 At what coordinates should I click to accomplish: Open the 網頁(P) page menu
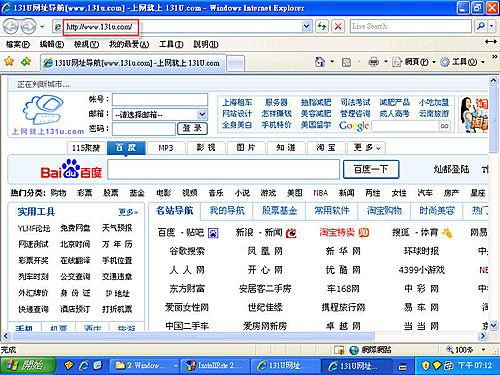coord(414,62)
